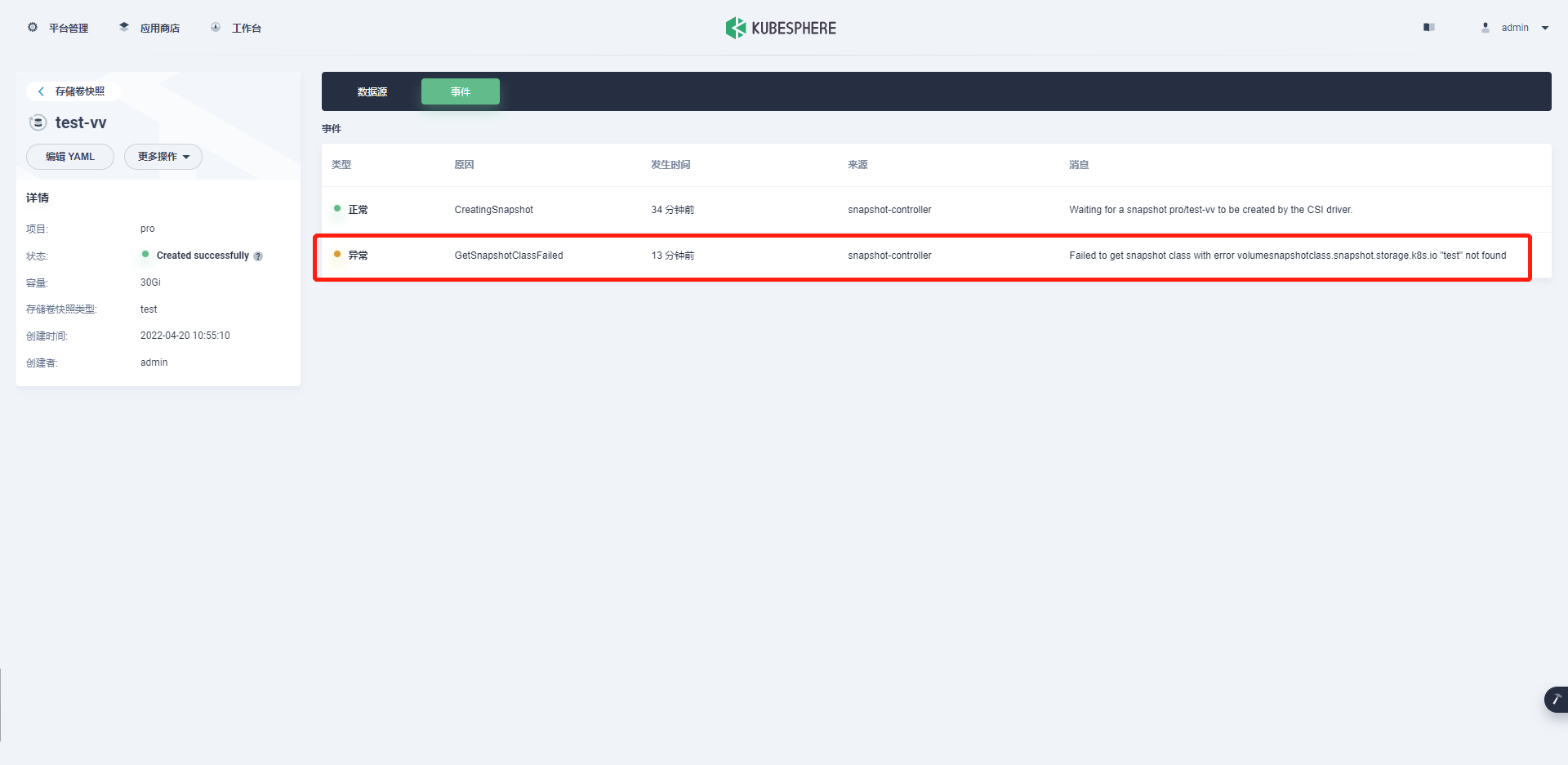Click the 工作台 workbench icon

(x=216, y=27)
